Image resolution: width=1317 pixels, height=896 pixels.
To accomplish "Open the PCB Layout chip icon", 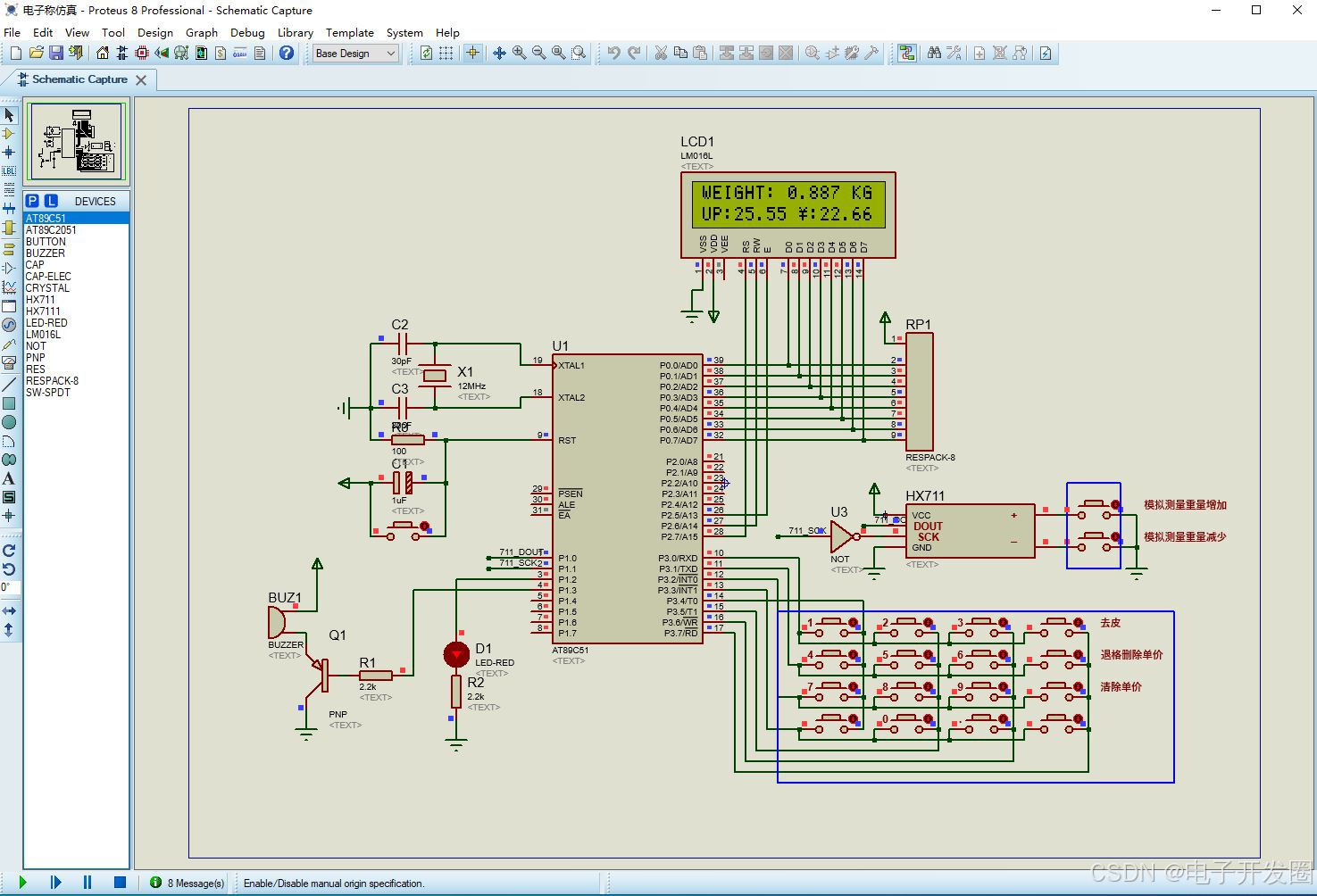I will (142, 54).
